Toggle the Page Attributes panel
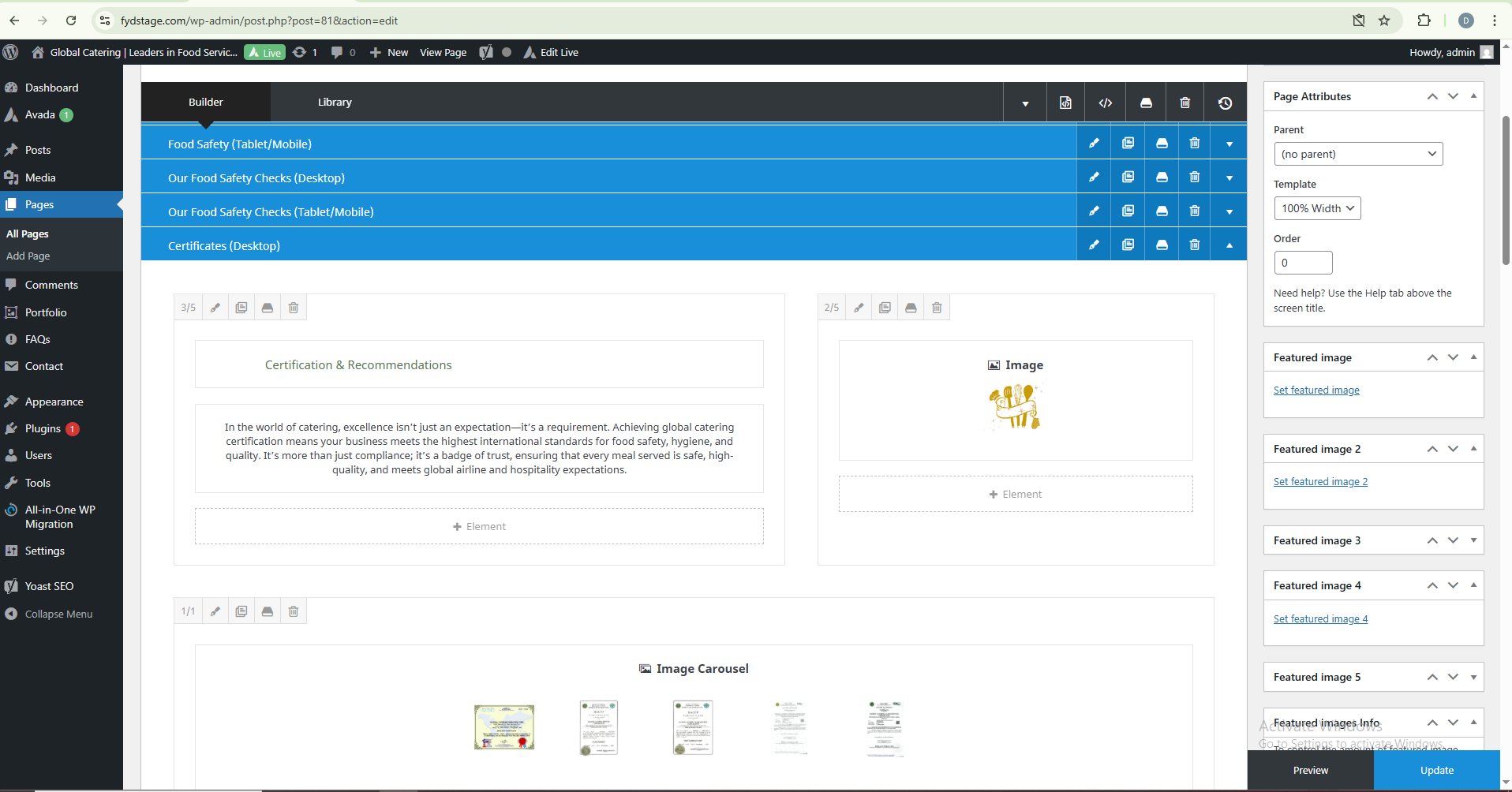The height and width of the screenshot is (792, 1512). [x=1473, y=96]
